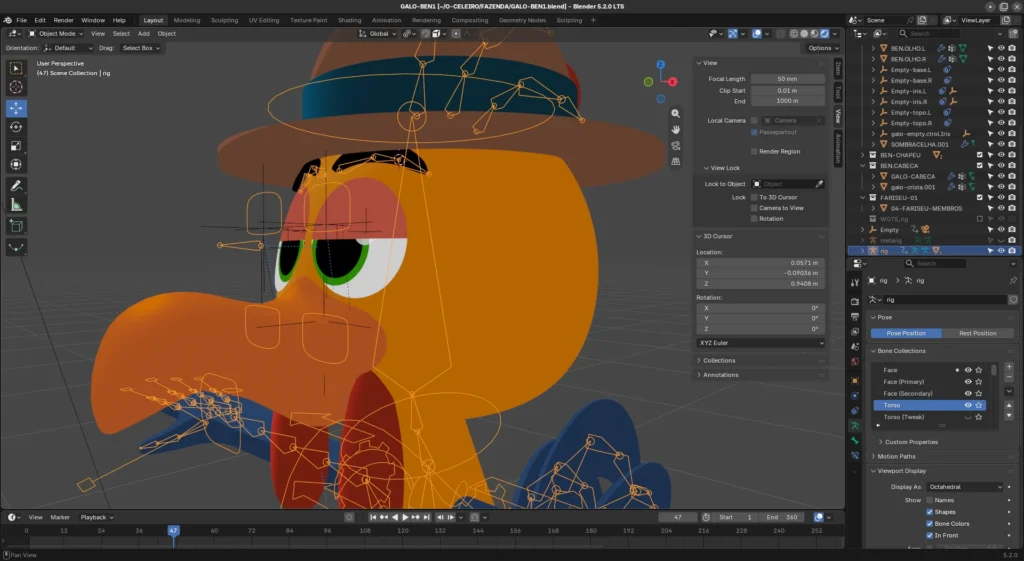Open the Tool properties tab icon
Screen dimensions: 1024x561
[x=855, y=282]
